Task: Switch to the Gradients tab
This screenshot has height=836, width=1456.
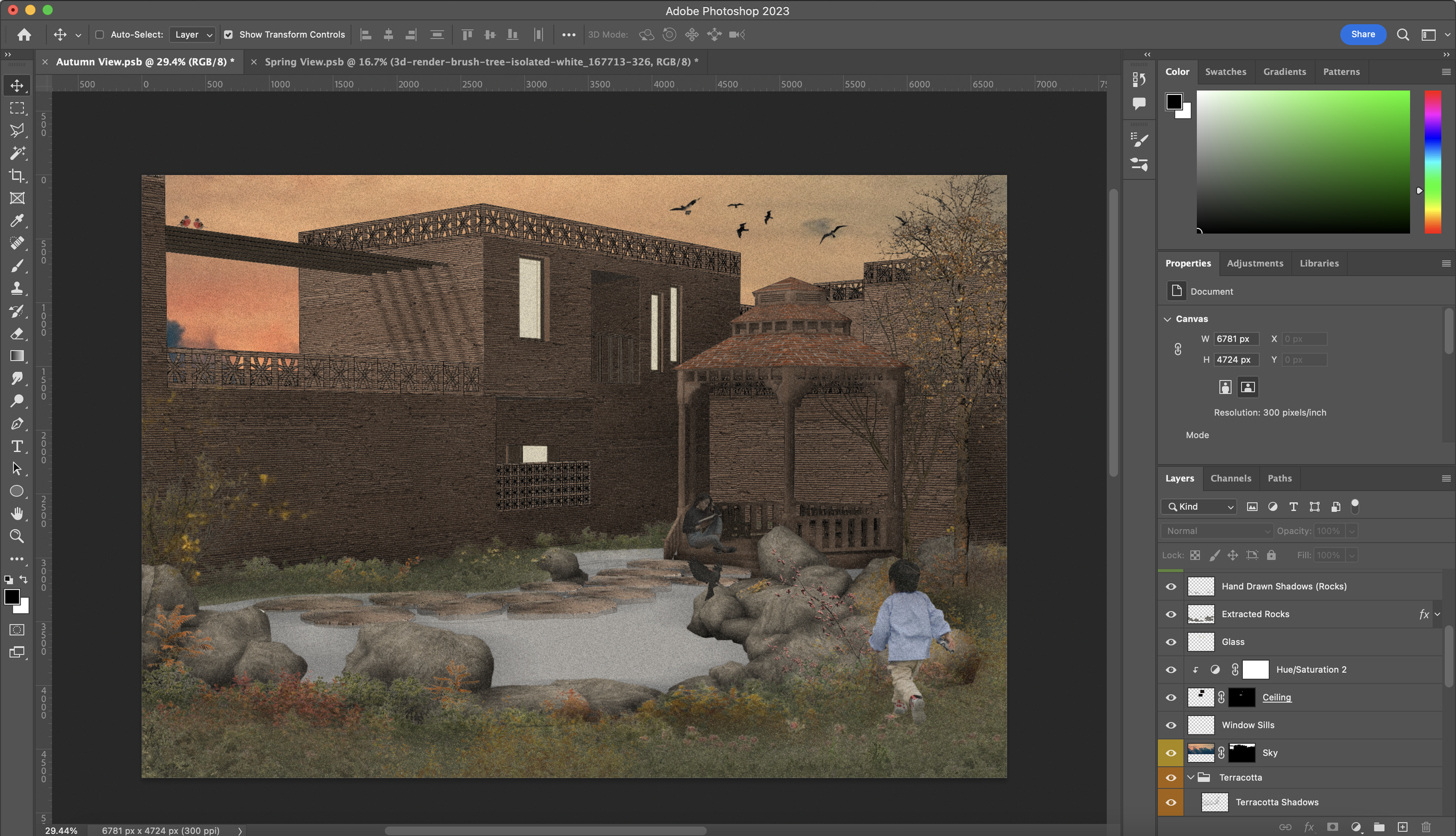Action: 1284,72
